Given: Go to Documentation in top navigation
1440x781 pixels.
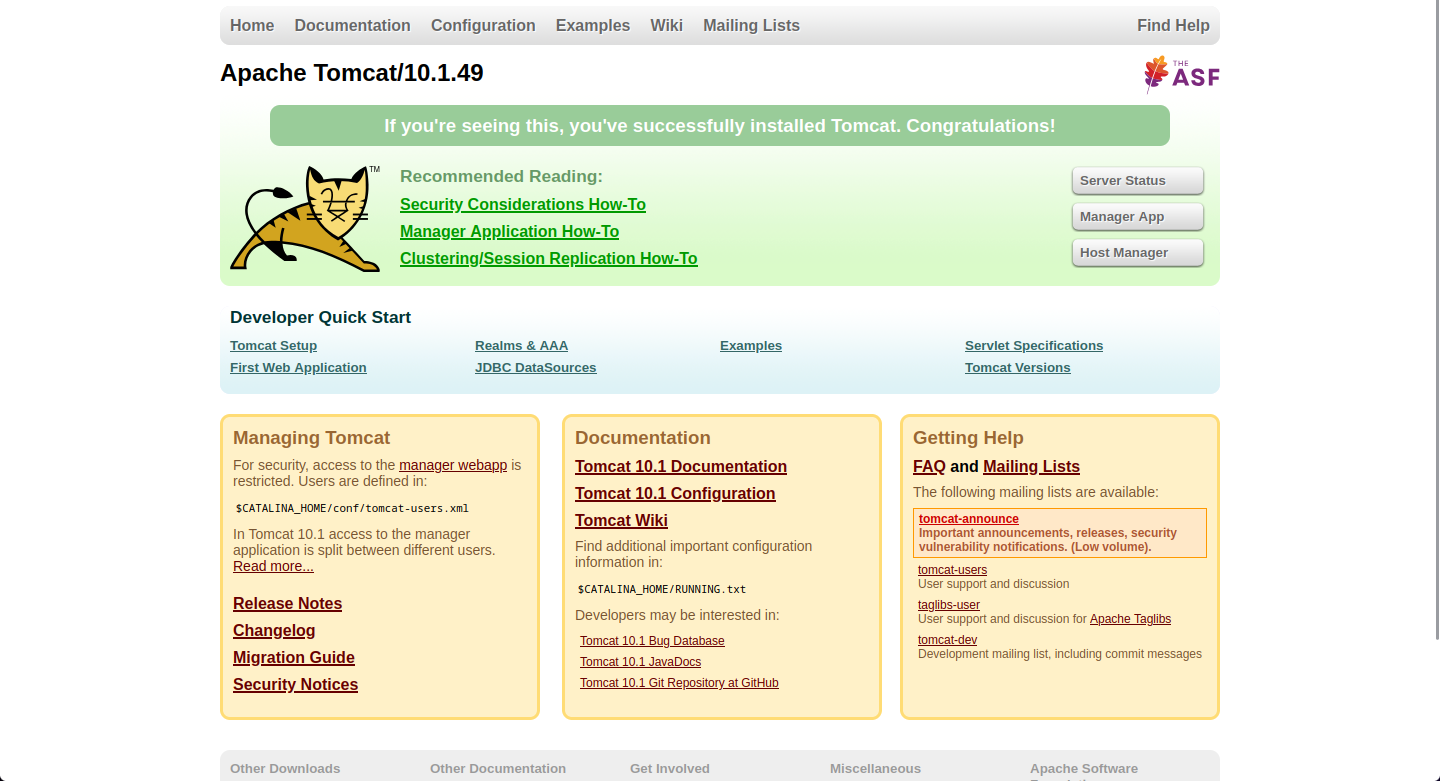Looking at the screenshot, I should [x=352, y=26].
